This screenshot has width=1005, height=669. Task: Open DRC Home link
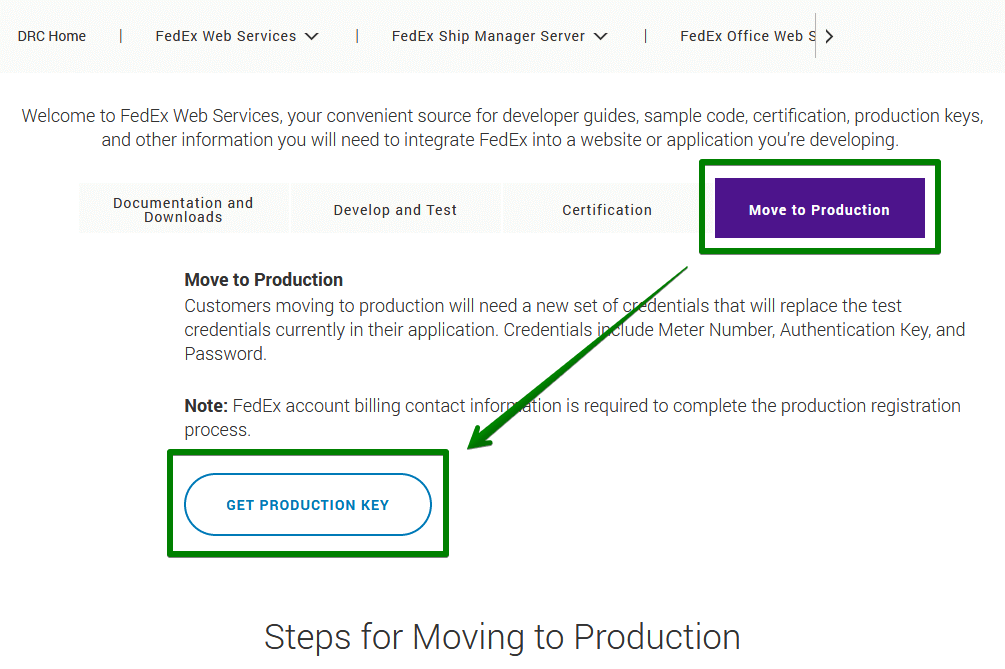[52, 36]
